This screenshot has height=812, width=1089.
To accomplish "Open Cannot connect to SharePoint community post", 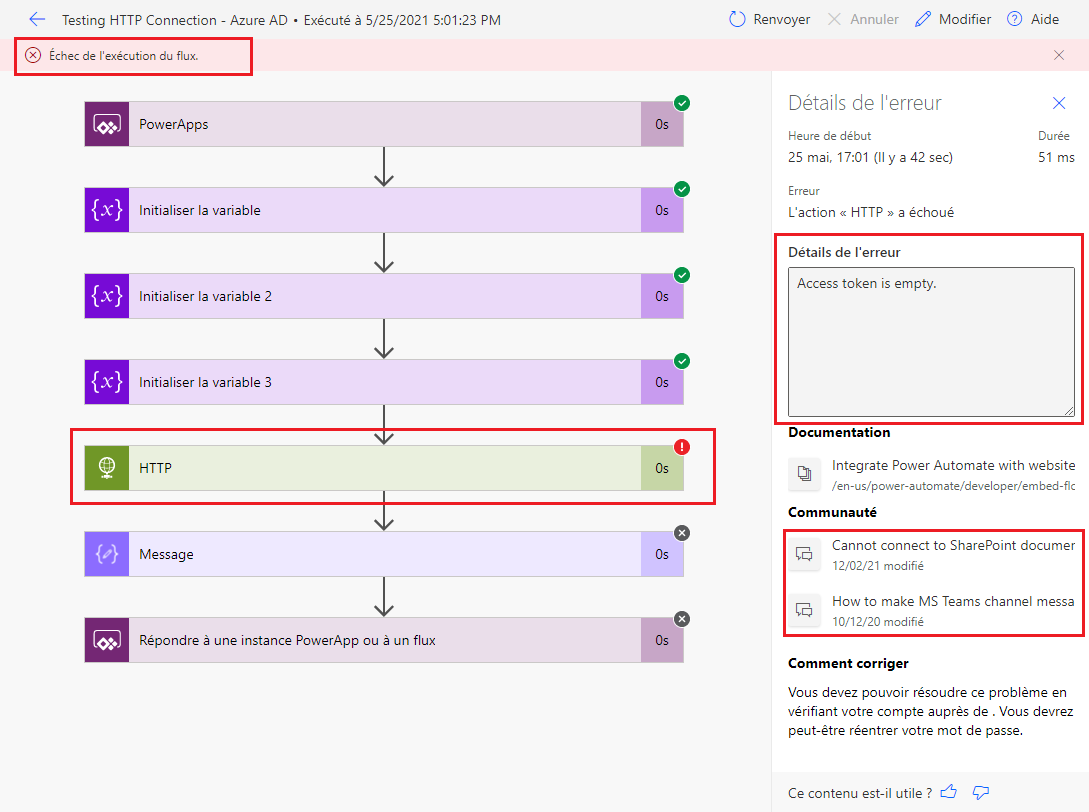I will click(954, 545).
